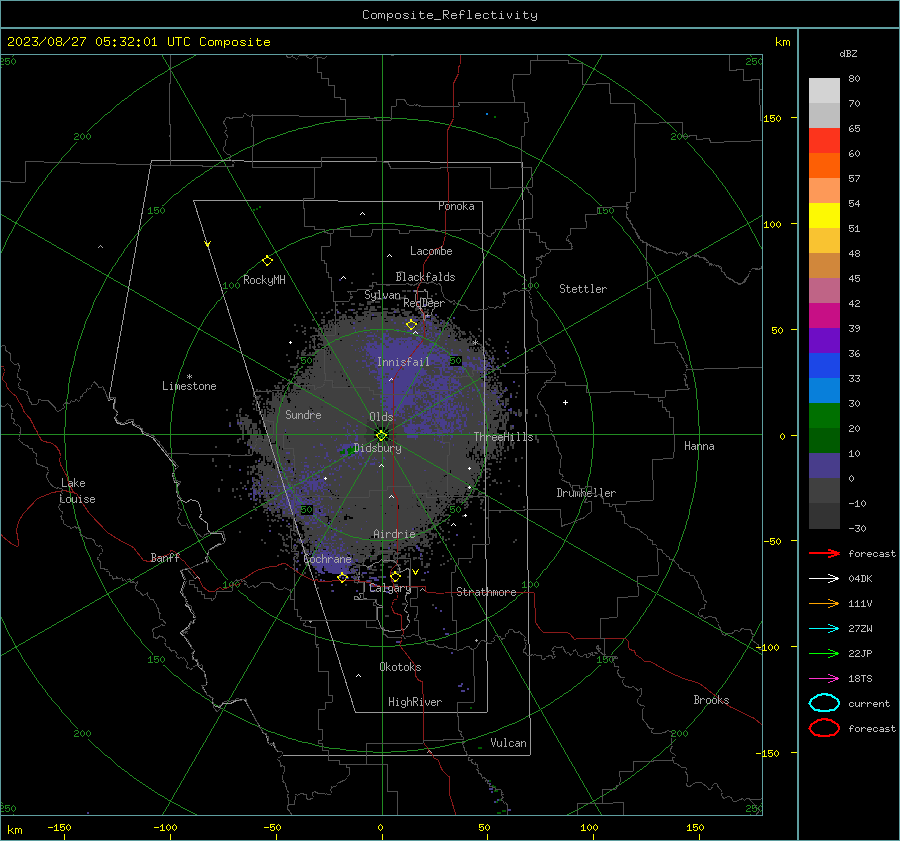Select the orange 60 dBZ color swatch
900x841 pixels.
pyautogui.click(x=824, y=165)
